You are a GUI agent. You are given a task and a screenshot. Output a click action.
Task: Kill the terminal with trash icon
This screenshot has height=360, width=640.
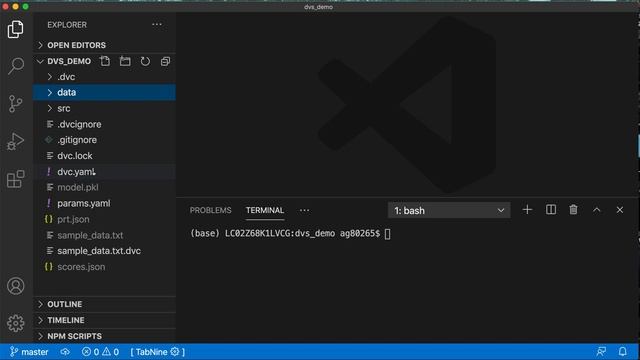573,210
